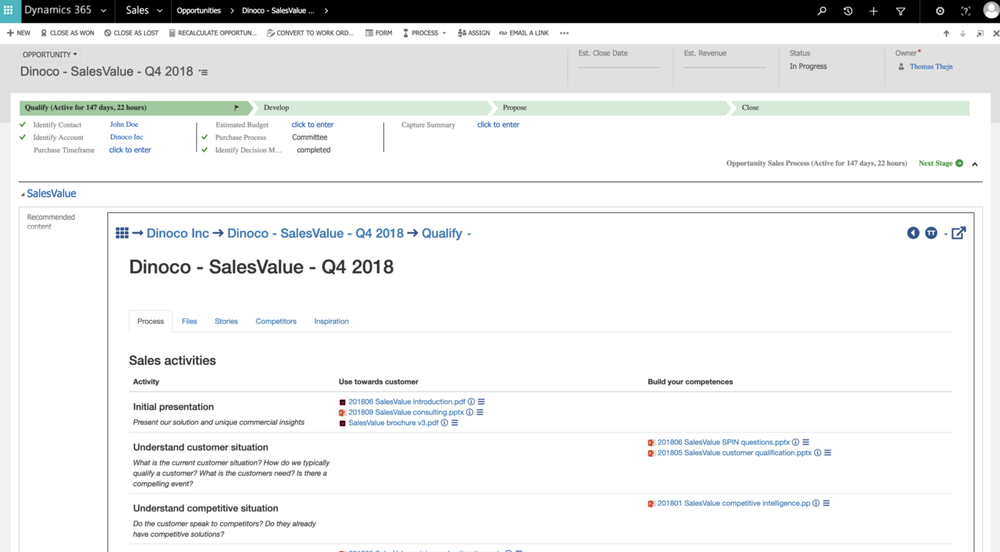Switch to the Files tab
1000x552 pixels.
click(189, 321)
